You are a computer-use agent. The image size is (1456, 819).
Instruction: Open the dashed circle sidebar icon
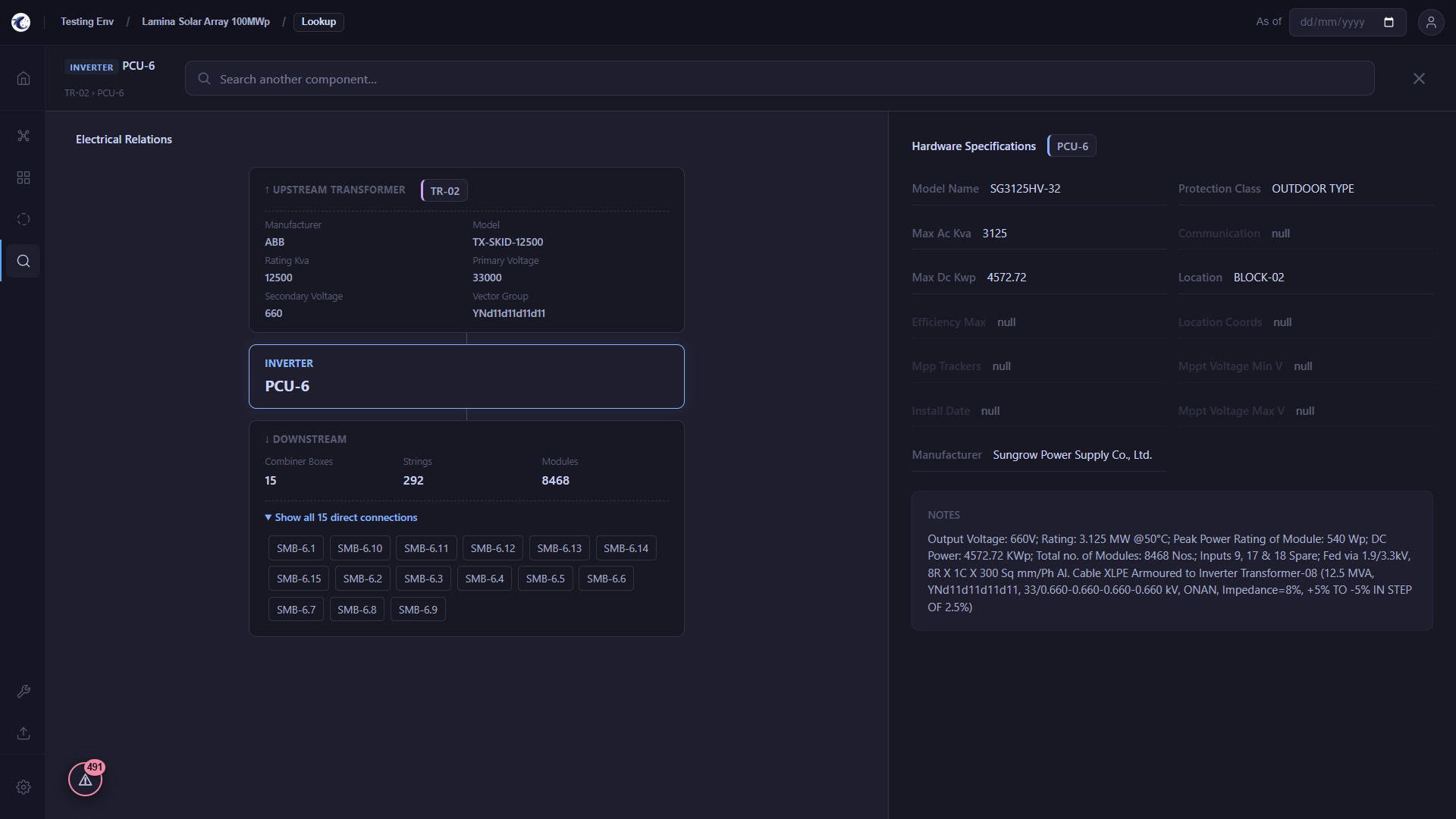[24, 219]
